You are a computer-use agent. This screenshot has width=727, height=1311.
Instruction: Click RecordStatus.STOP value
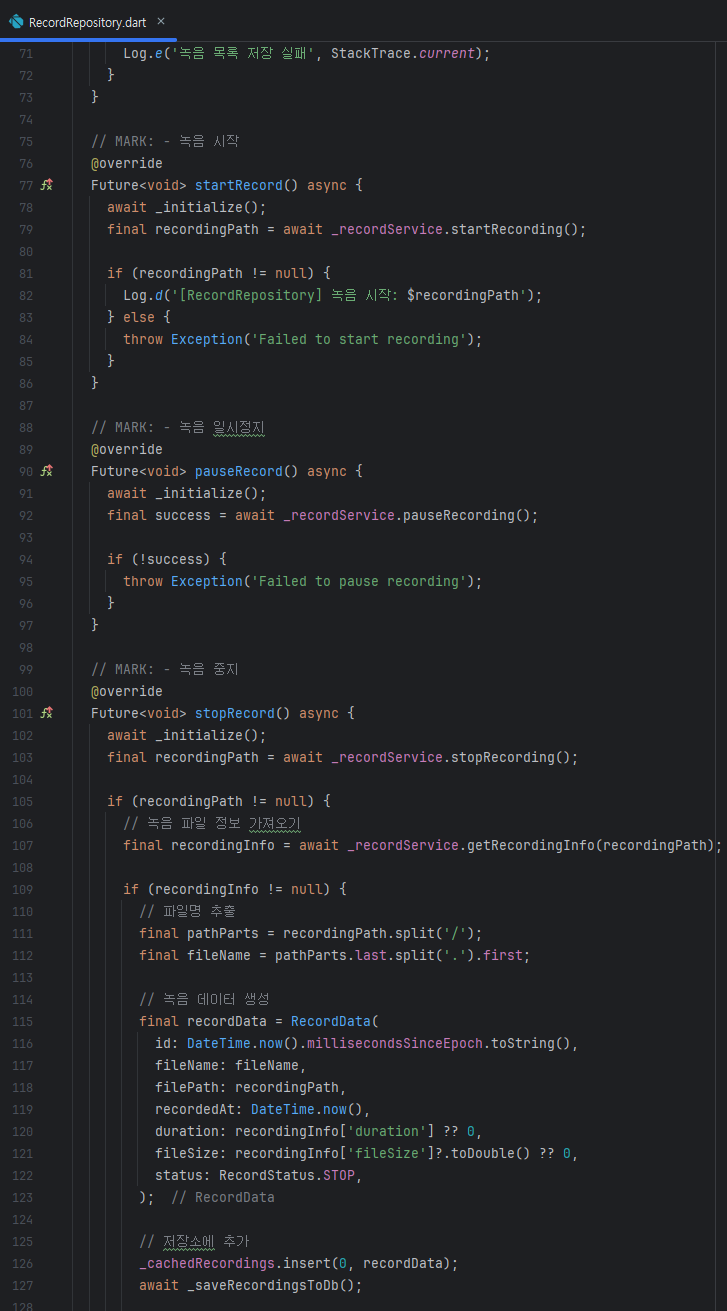[x=287, y=1175]
